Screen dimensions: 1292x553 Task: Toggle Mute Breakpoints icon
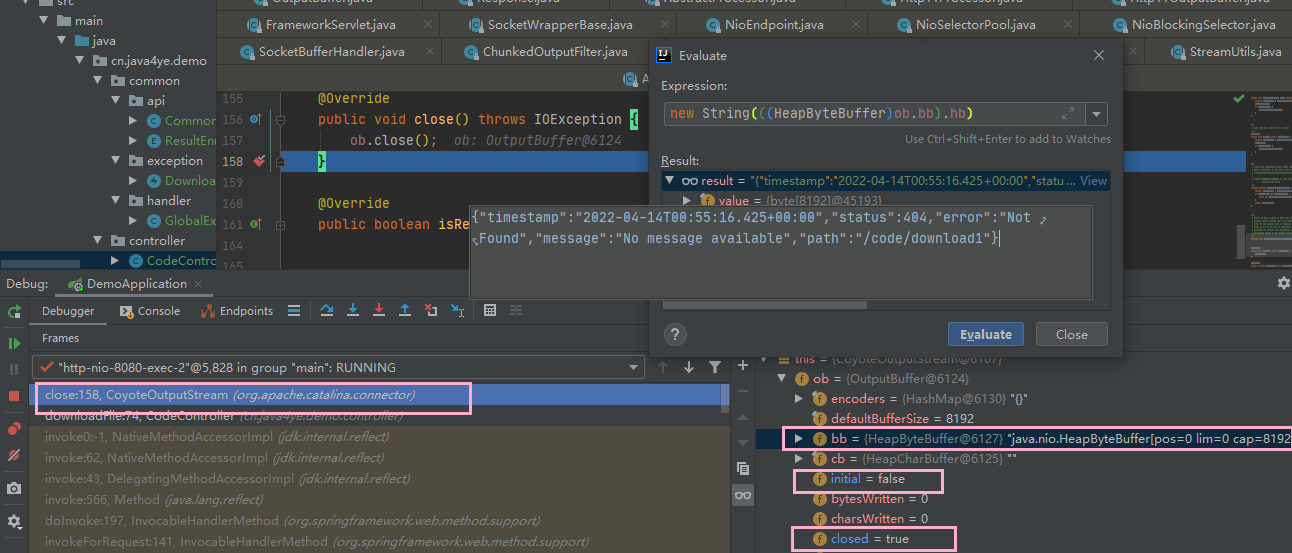[14, 455]
